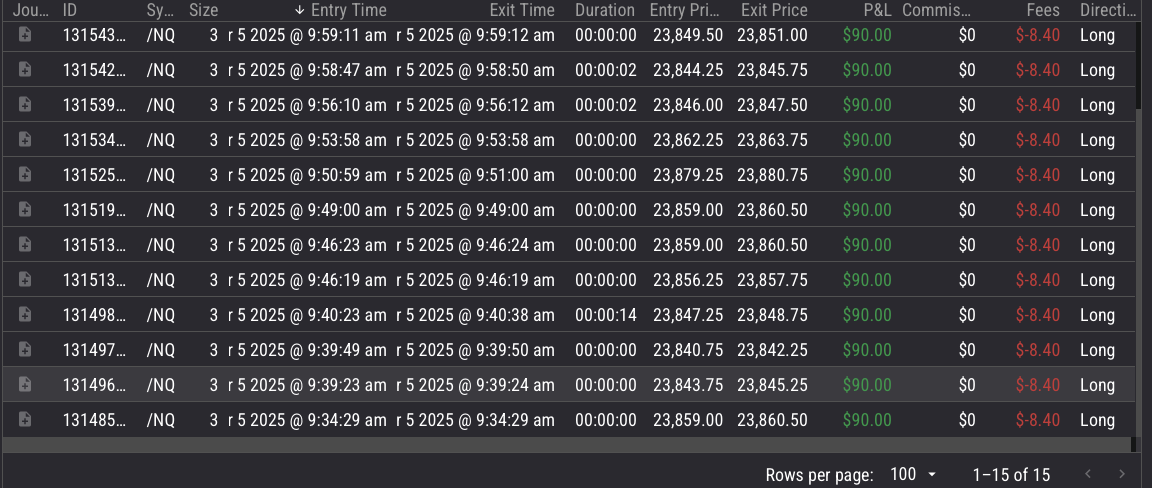Viewport: 1152px width, 488px height.
Task: Click journal icon for the 9:39:23 am trade
Action: [x=24, y=384]
